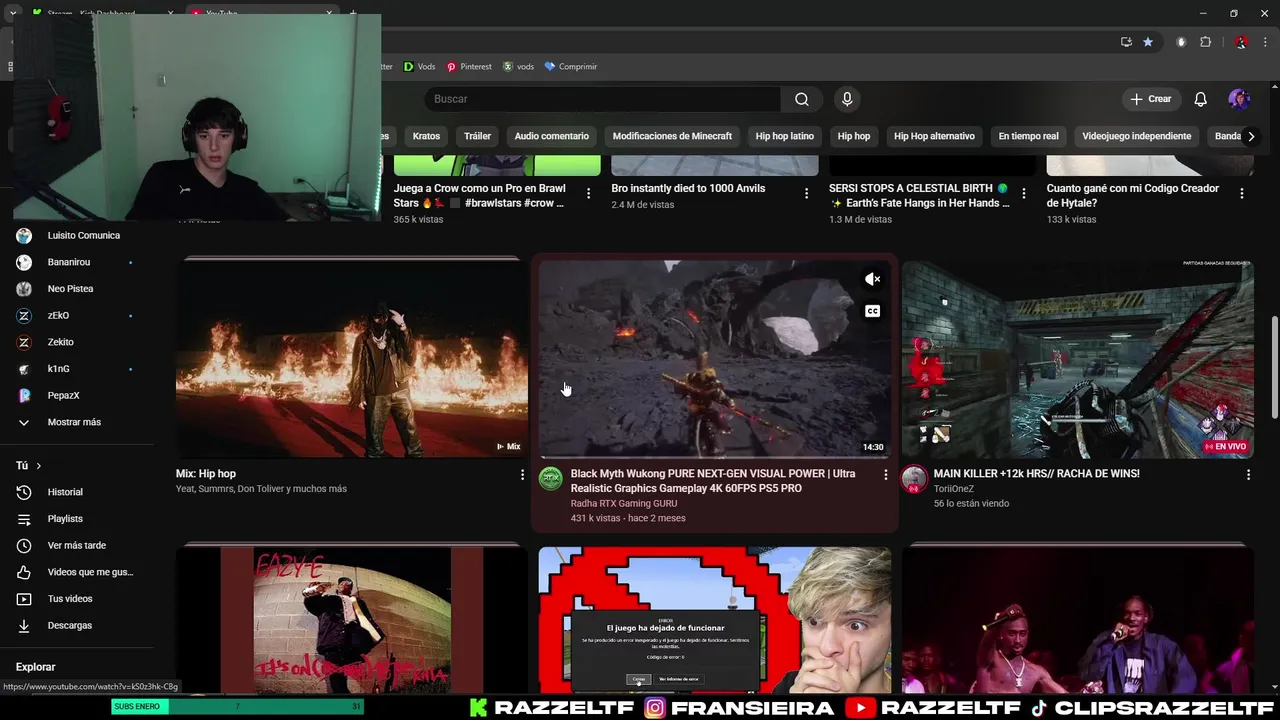Select the Tráiler filter chip

coord(477,136)
